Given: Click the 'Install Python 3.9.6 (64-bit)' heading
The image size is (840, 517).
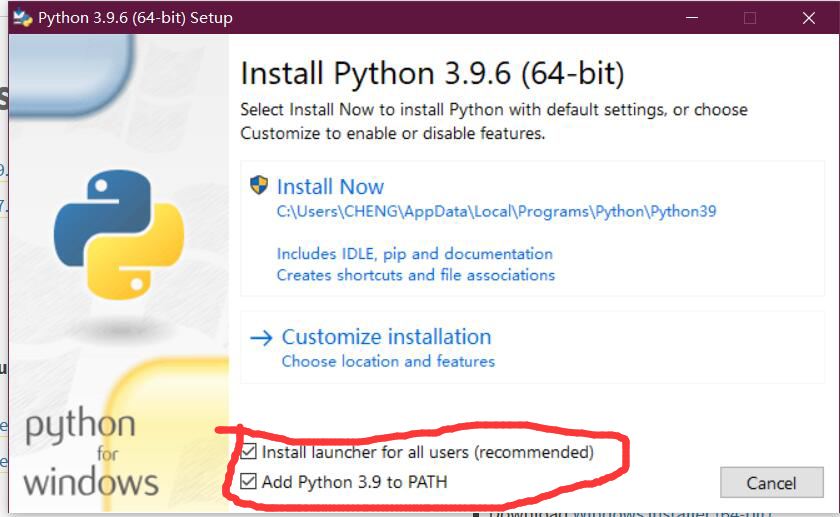Looking at the screenshot, I should 432,74.
